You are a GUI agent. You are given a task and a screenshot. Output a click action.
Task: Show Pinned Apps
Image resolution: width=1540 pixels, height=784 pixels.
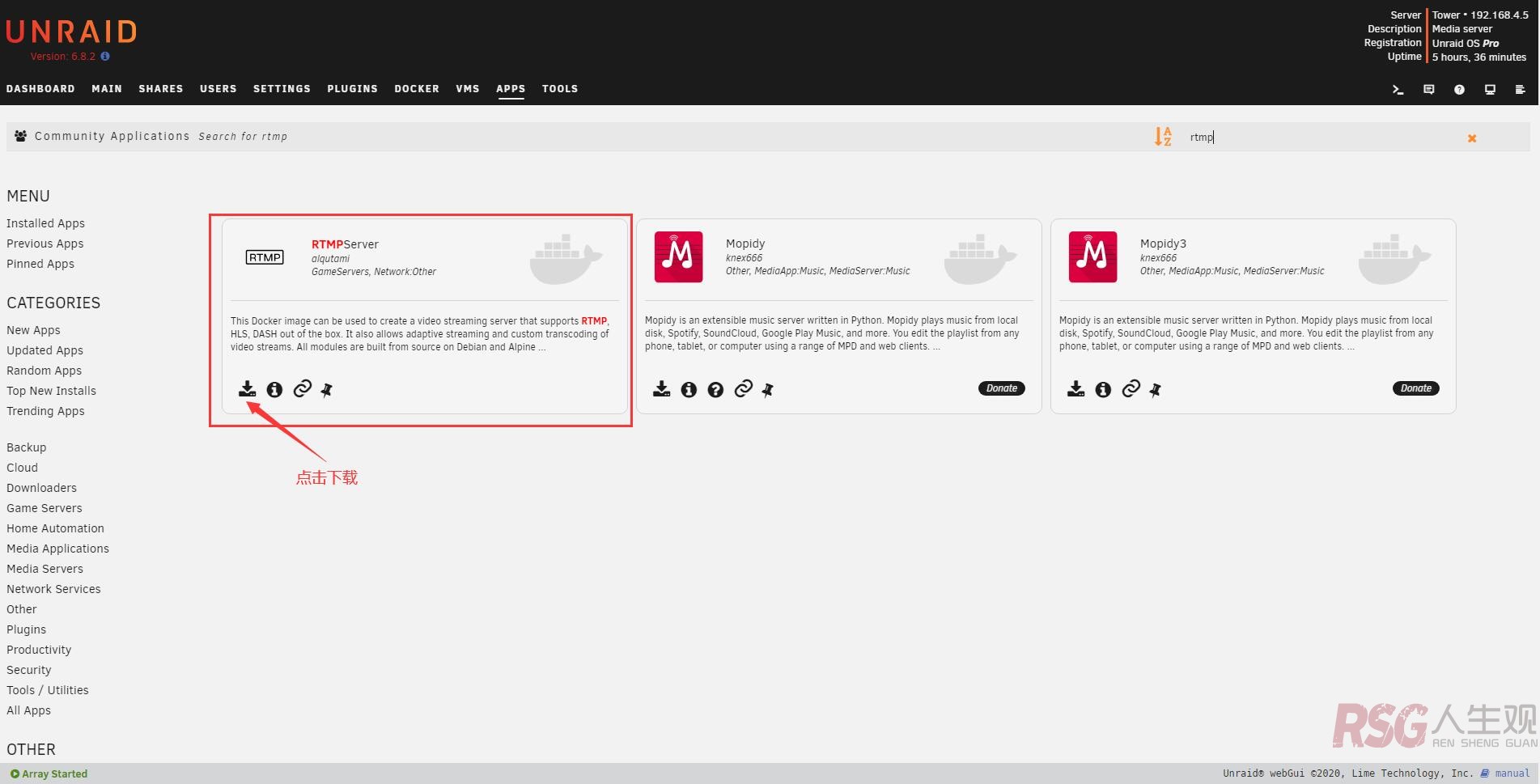(x=40, y=264)
